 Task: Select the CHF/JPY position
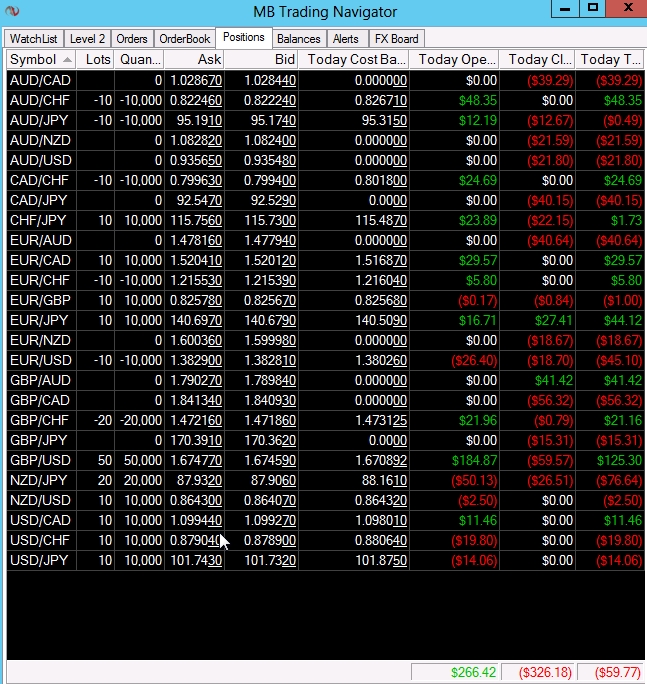coord(325,220)
